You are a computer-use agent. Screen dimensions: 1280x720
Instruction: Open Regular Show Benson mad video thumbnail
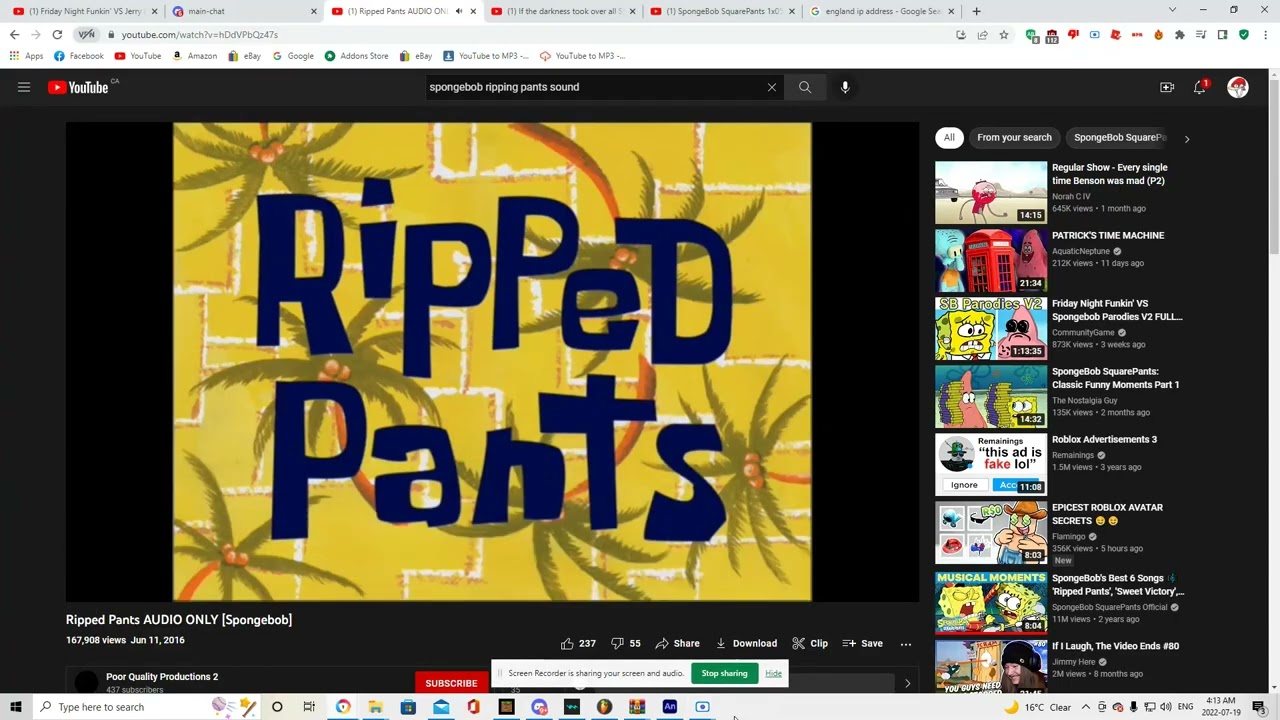[x=991, y=193]
